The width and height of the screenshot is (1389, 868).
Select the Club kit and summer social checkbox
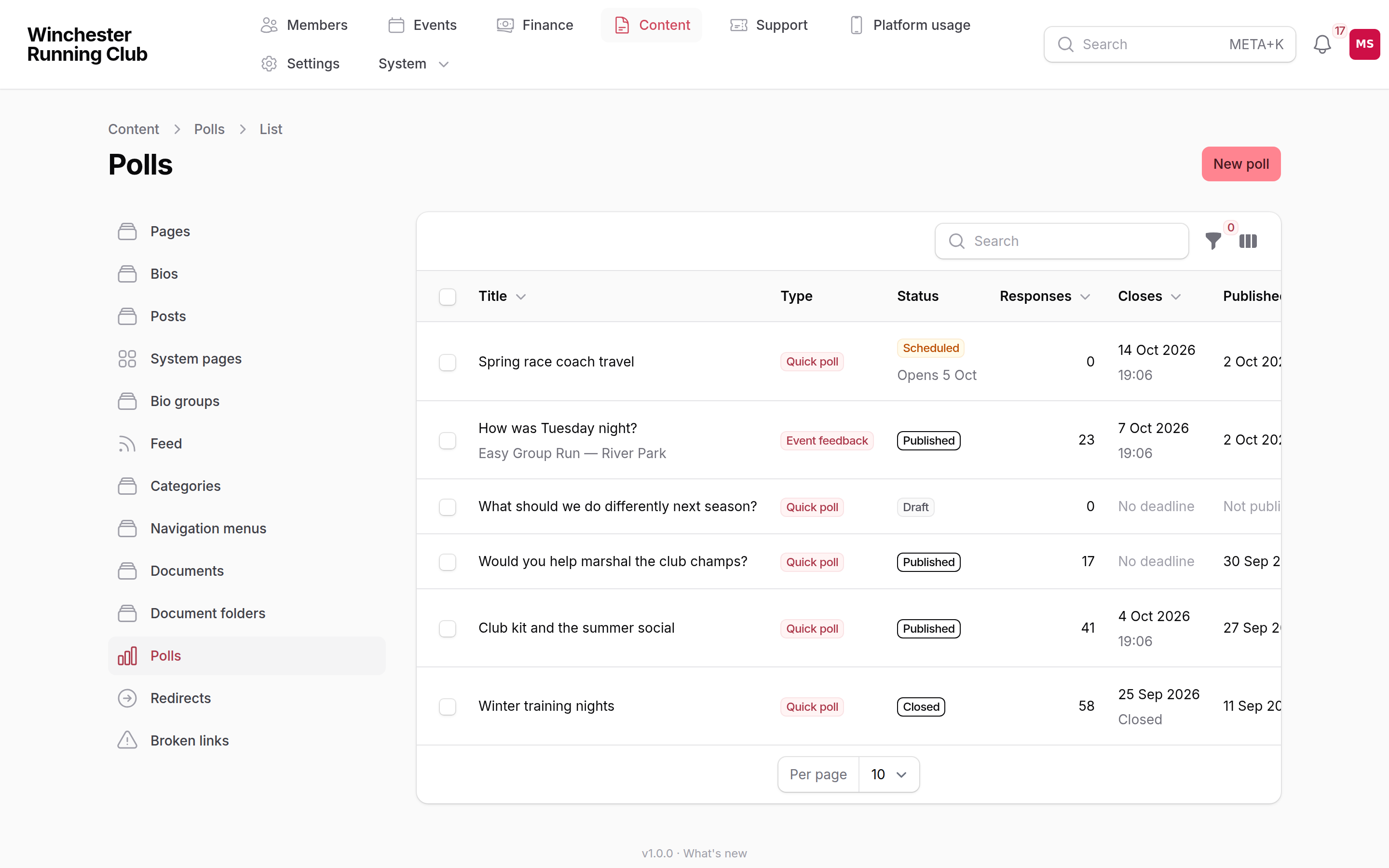[x=448, y=629]
